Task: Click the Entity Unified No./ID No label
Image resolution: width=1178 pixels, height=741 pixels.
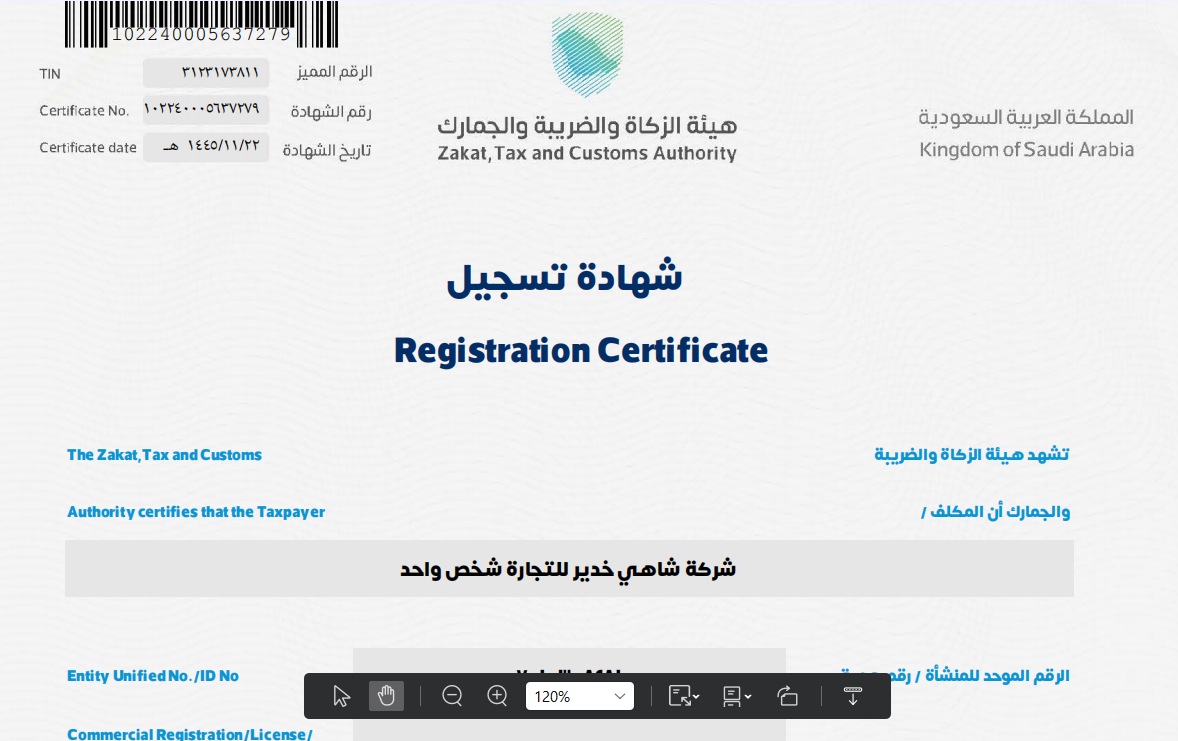Action: pos(153,676)
